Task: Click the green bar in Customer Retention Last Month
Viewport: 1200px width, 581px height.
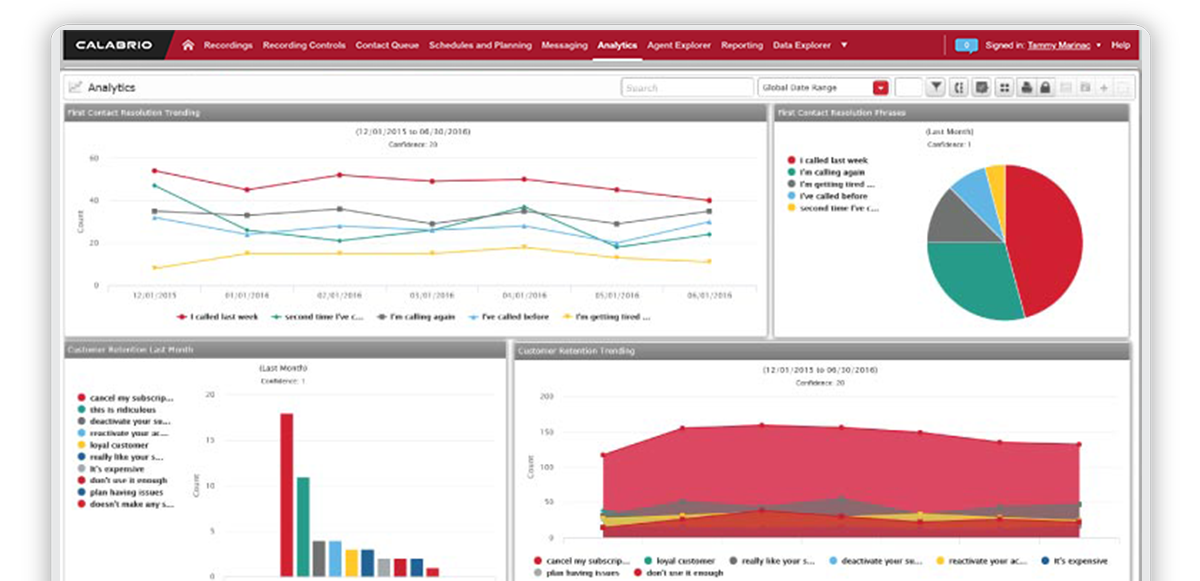Action: [x=303, y=526]
